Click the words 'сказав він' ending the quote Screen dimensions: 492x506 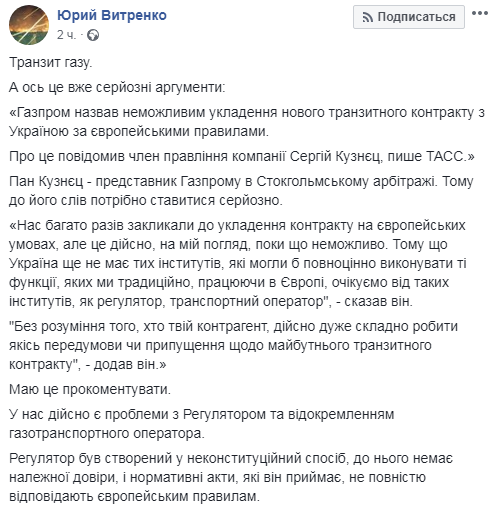(x=378, y=301)
